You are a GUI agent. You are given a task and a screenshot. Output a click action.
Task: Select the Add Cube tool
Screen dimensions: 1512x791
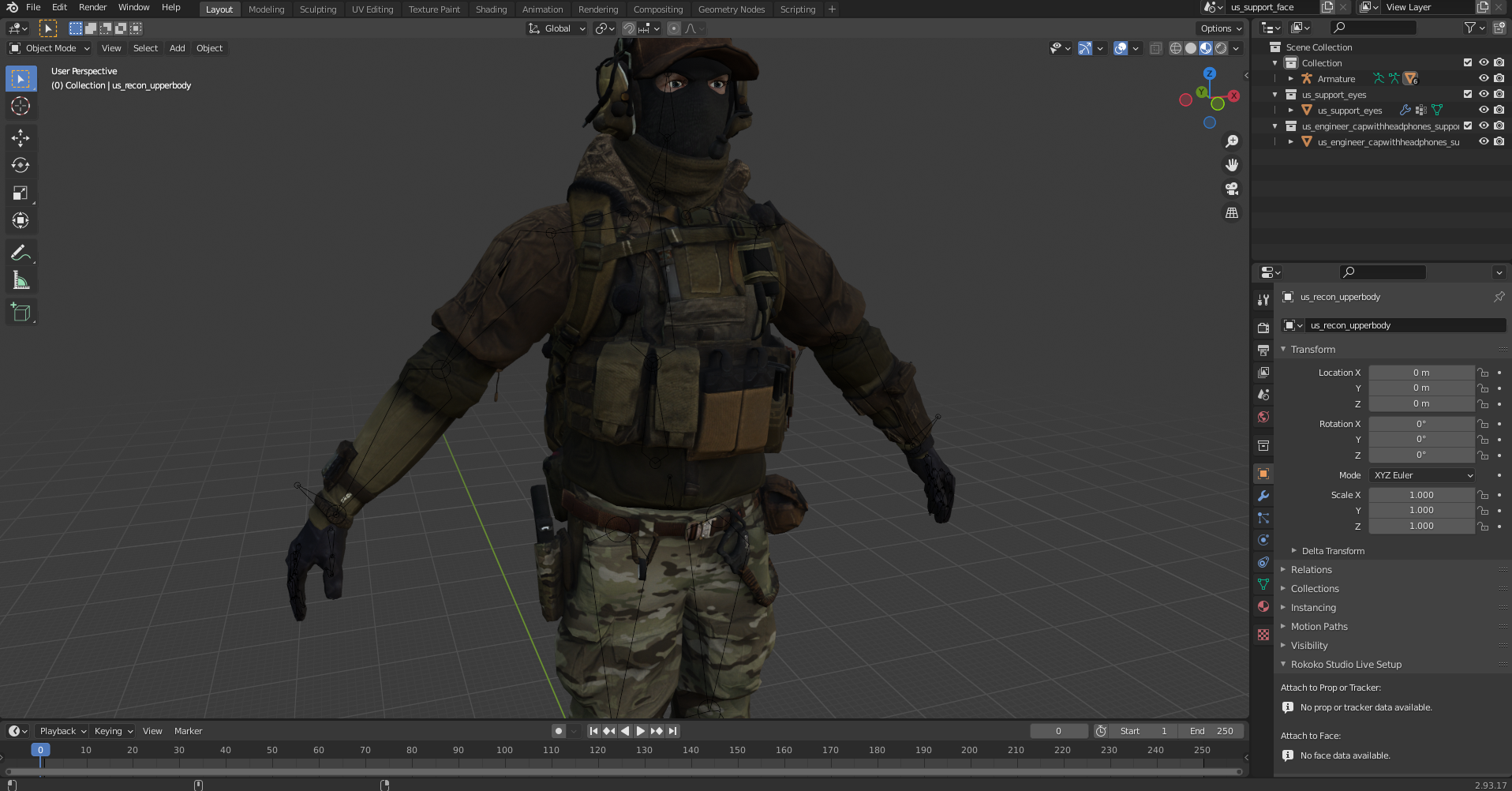pos(21,313)
